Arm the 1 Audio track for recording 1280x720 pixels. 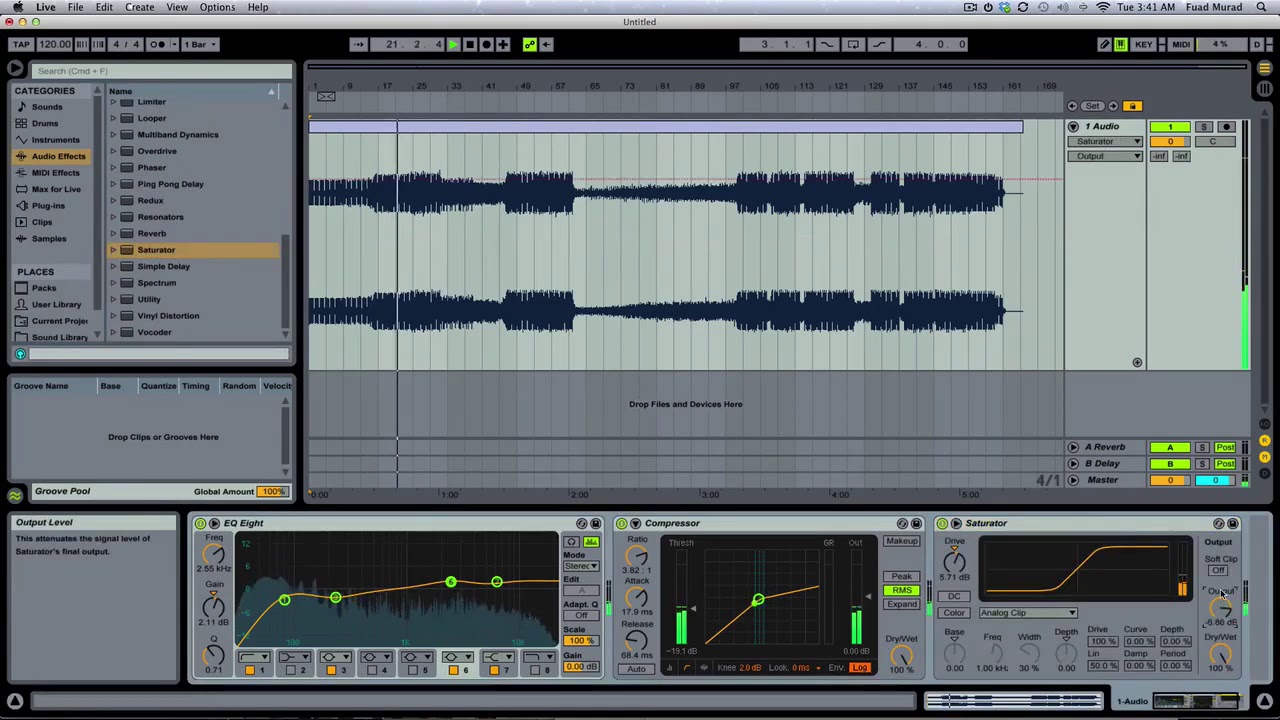pos(1227,127)
